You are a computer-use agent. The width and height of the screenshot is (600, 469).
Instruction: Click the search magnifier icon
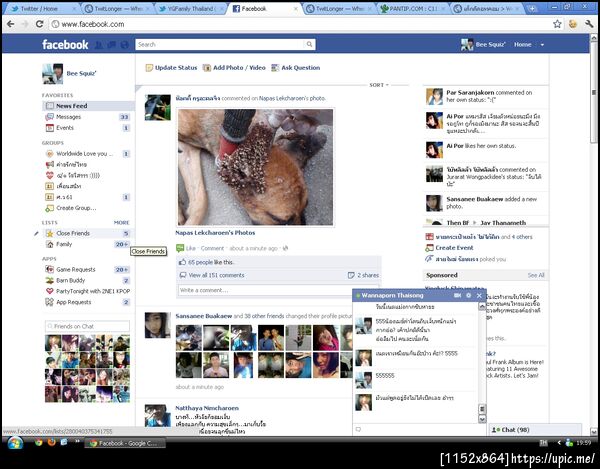(x=309, y=44)
